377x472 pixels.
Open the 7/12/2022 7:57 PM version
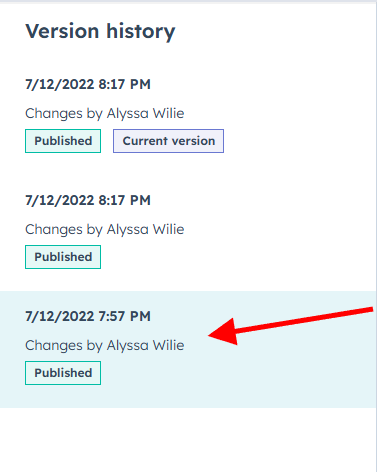point(88,316)
